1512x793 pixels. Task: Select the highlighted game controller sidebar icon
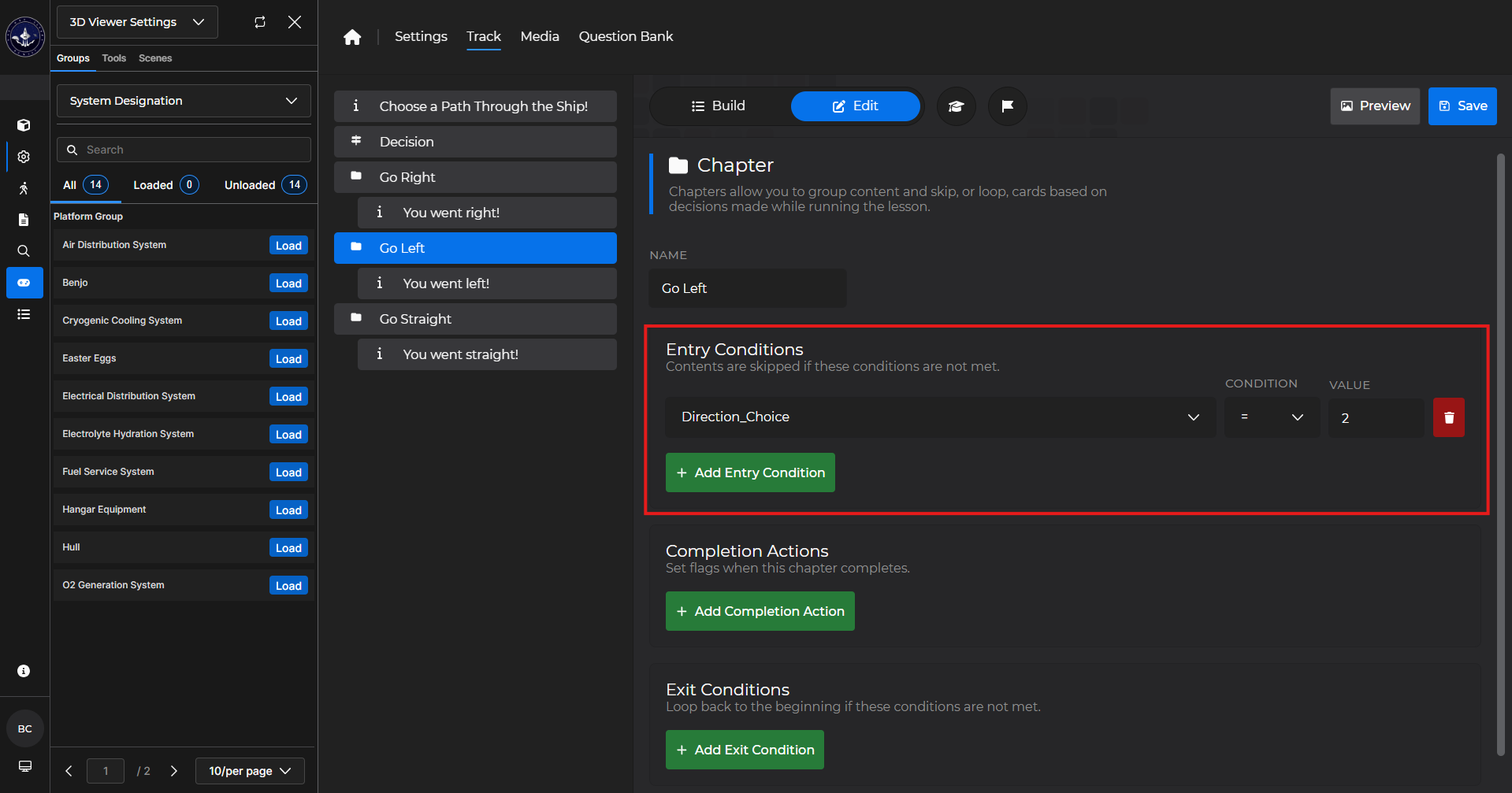pyautogui.click(x=24, y=283)
